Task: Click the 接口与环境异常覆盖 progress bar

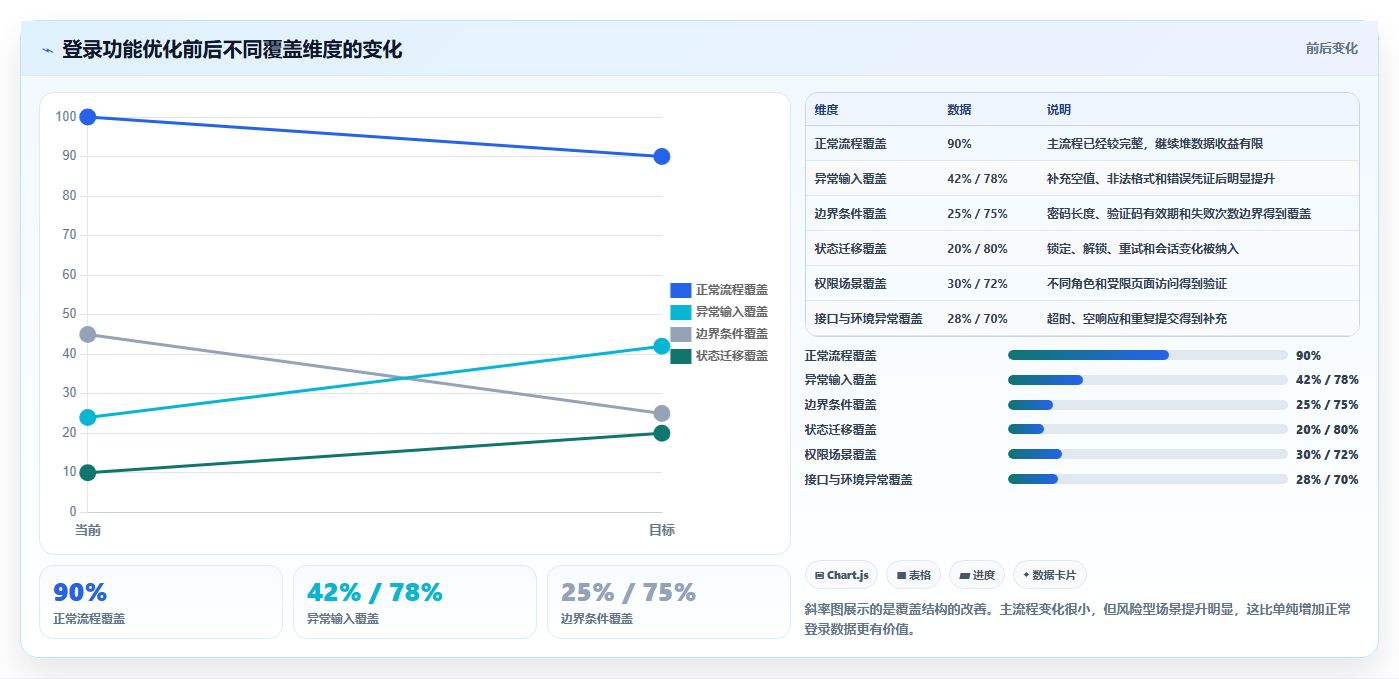Action: (x=1148, y=479)
